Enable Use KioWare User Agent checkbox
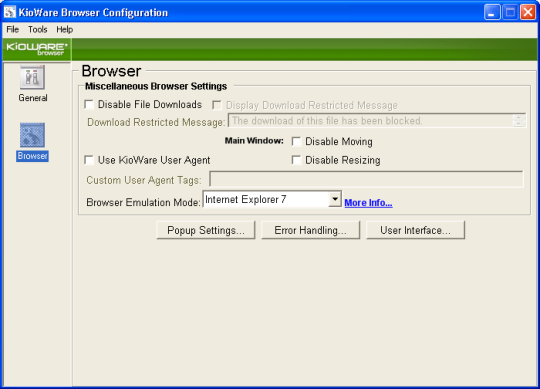 [x=89, y=160]
